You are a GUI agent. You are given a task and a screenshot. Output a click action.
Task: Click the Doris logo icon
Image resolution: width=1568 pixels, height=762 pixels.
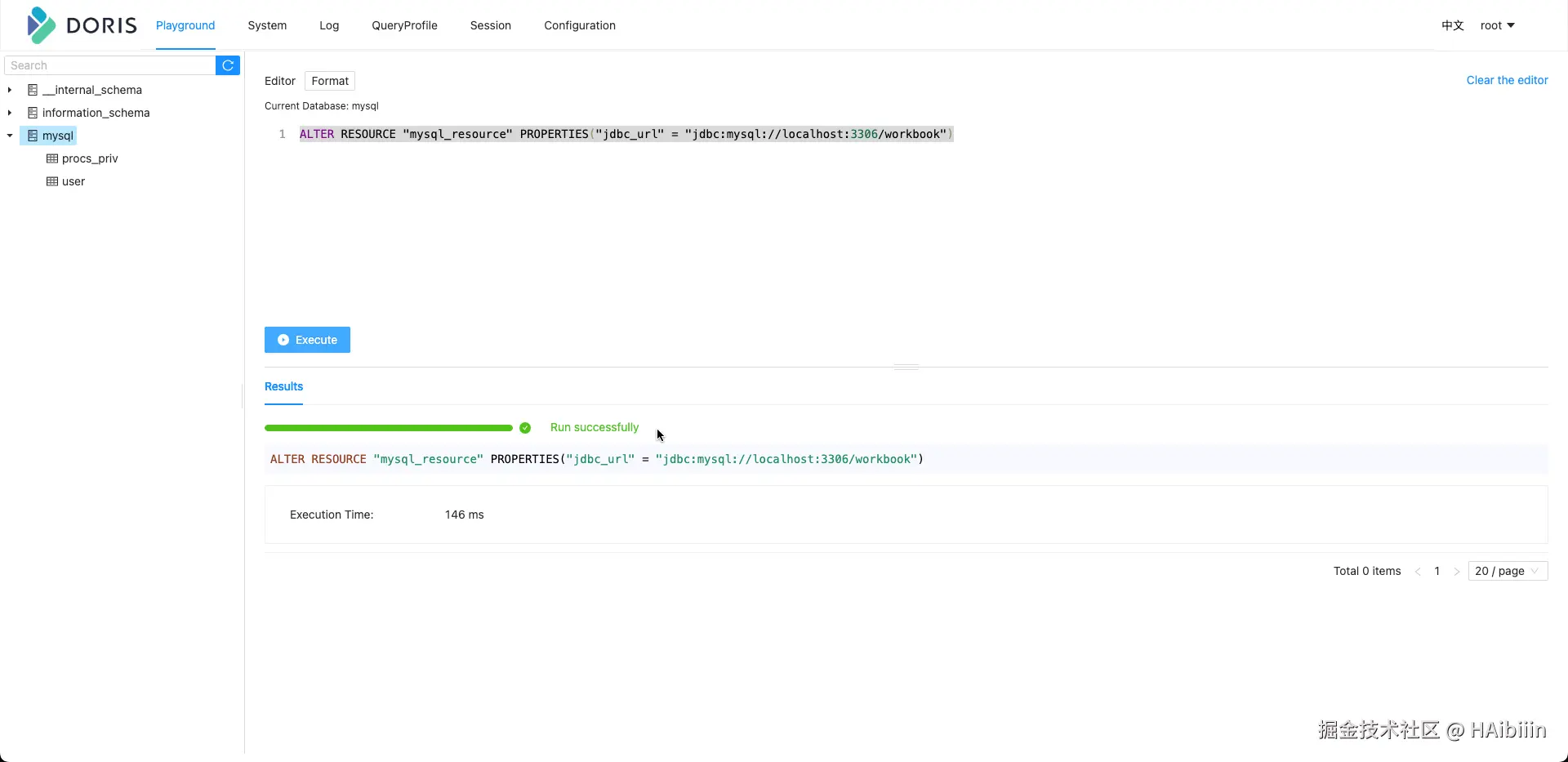41,25
